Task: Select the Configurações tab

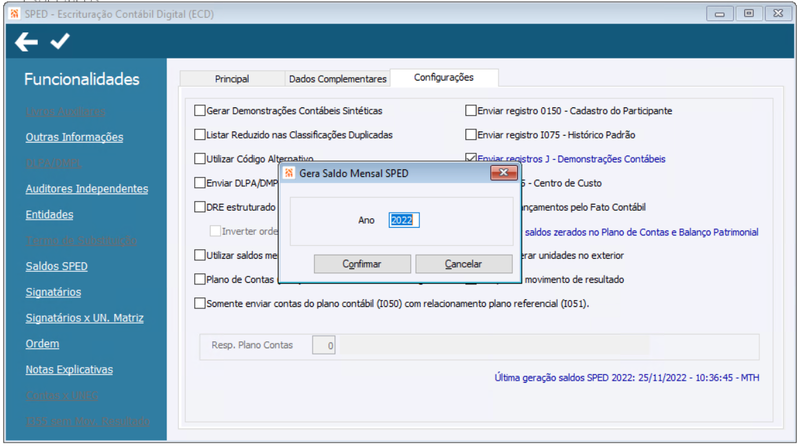Action: pyautogui.click(x=444, y=78)
